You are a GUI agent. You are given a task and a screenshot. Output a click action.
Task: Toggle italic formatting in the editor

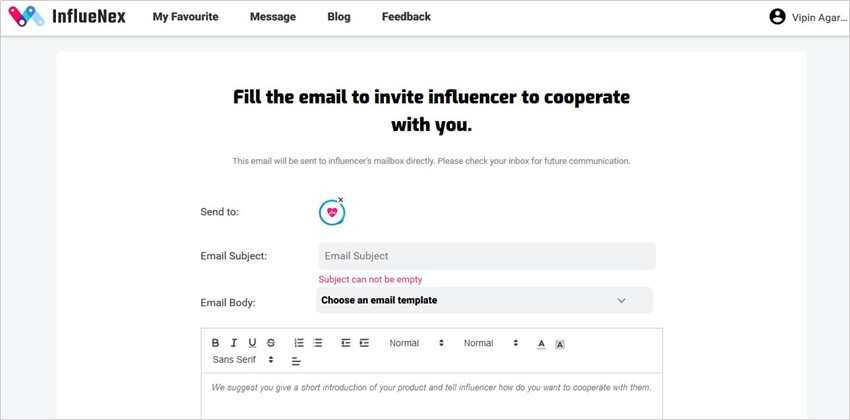[234, 343]
